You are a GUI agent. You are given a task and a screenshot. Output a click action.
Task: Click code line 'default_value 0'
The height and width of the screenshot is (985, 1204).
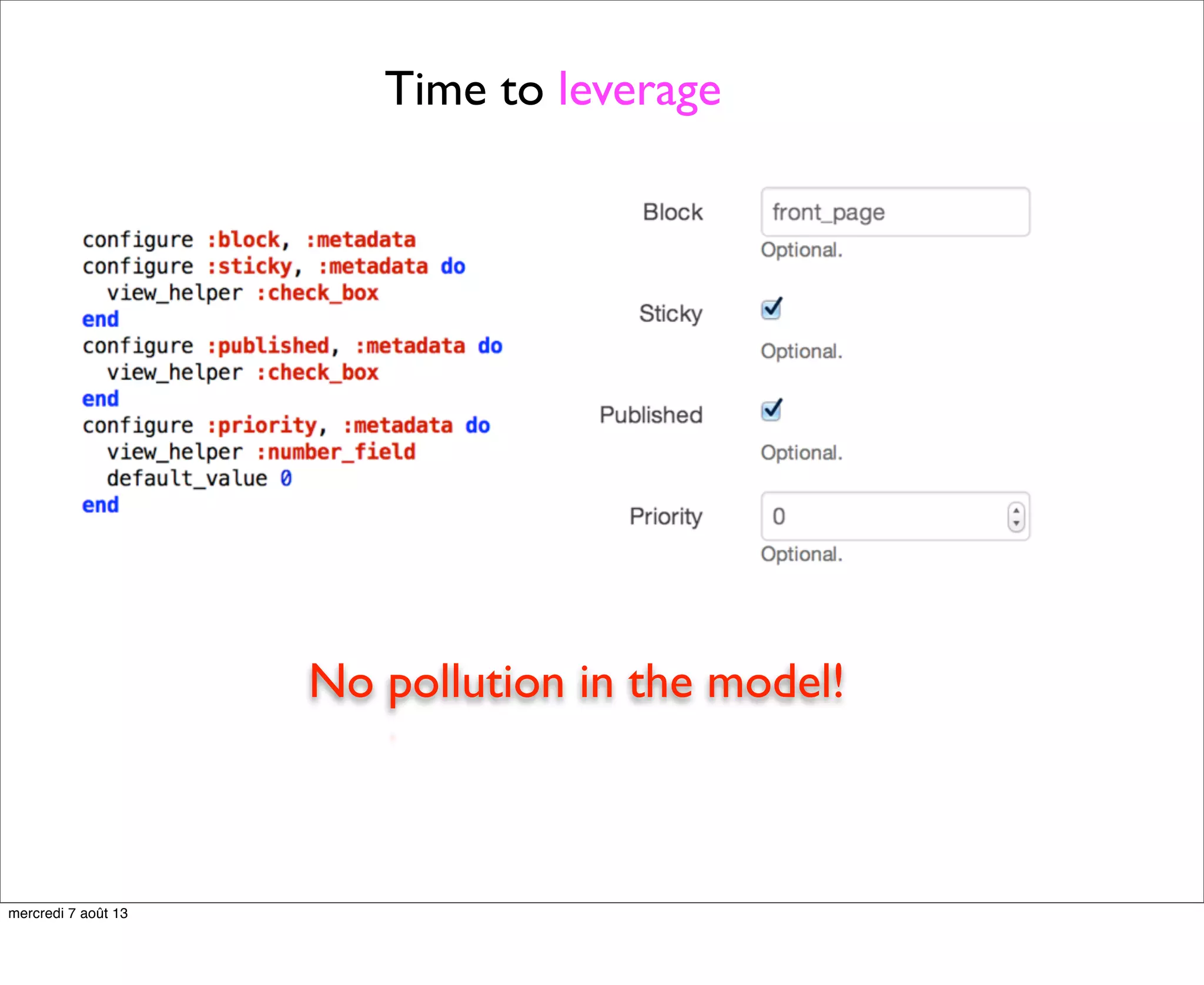click(x=199, y=478)
